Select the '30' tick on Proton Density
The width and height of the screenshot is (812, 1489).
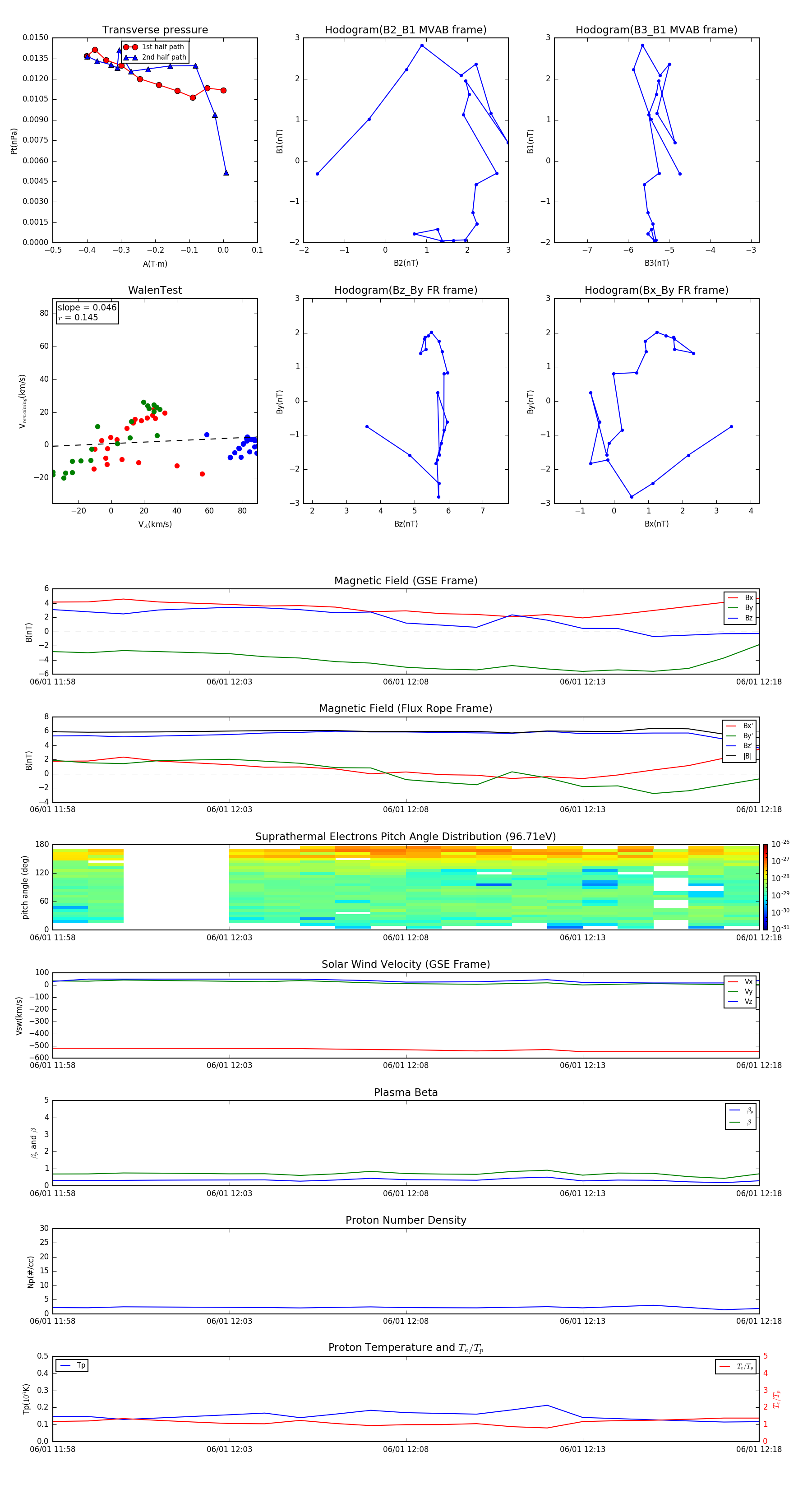tap(44, 1228)
